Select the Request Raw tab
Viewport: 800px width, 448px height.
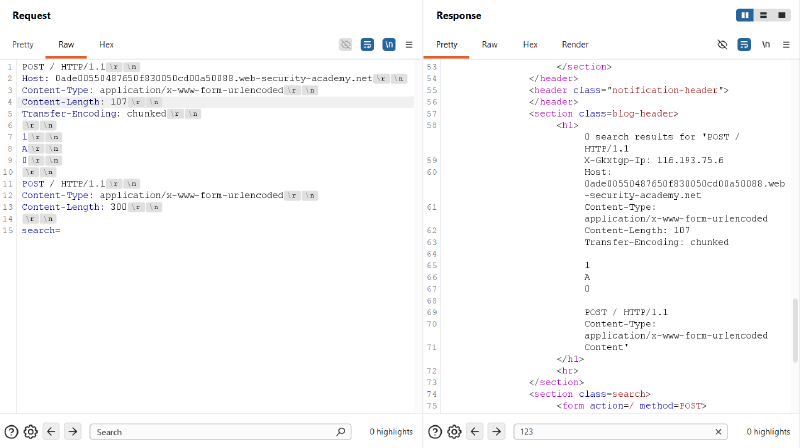point(66,45)
